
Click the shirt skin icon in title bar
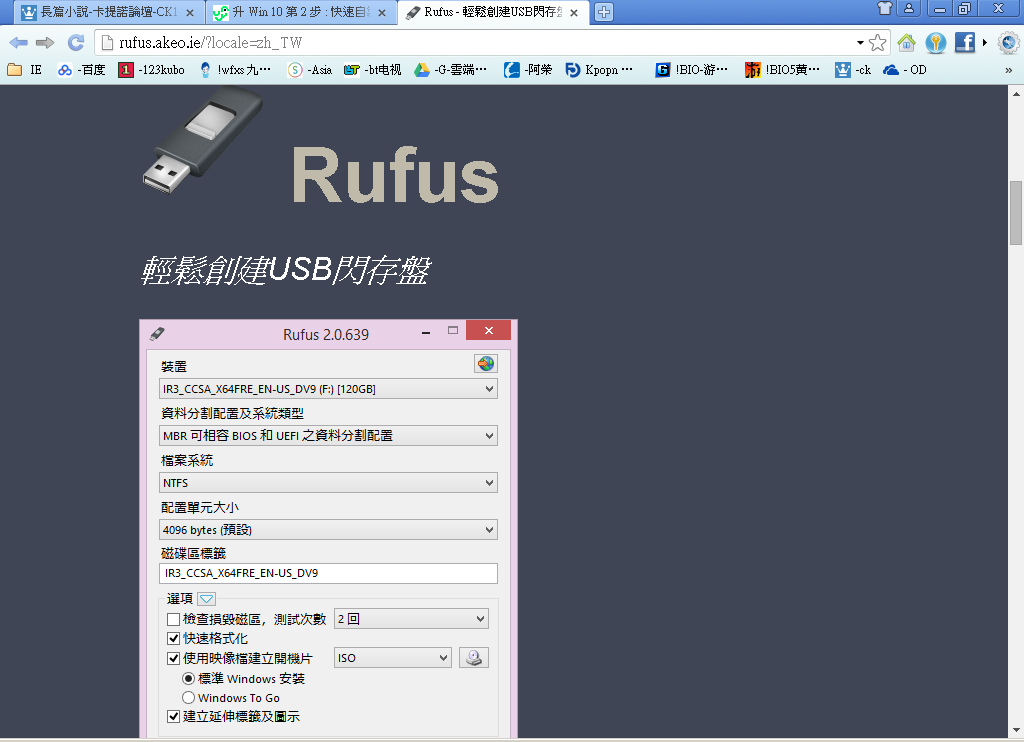(884, 8)
